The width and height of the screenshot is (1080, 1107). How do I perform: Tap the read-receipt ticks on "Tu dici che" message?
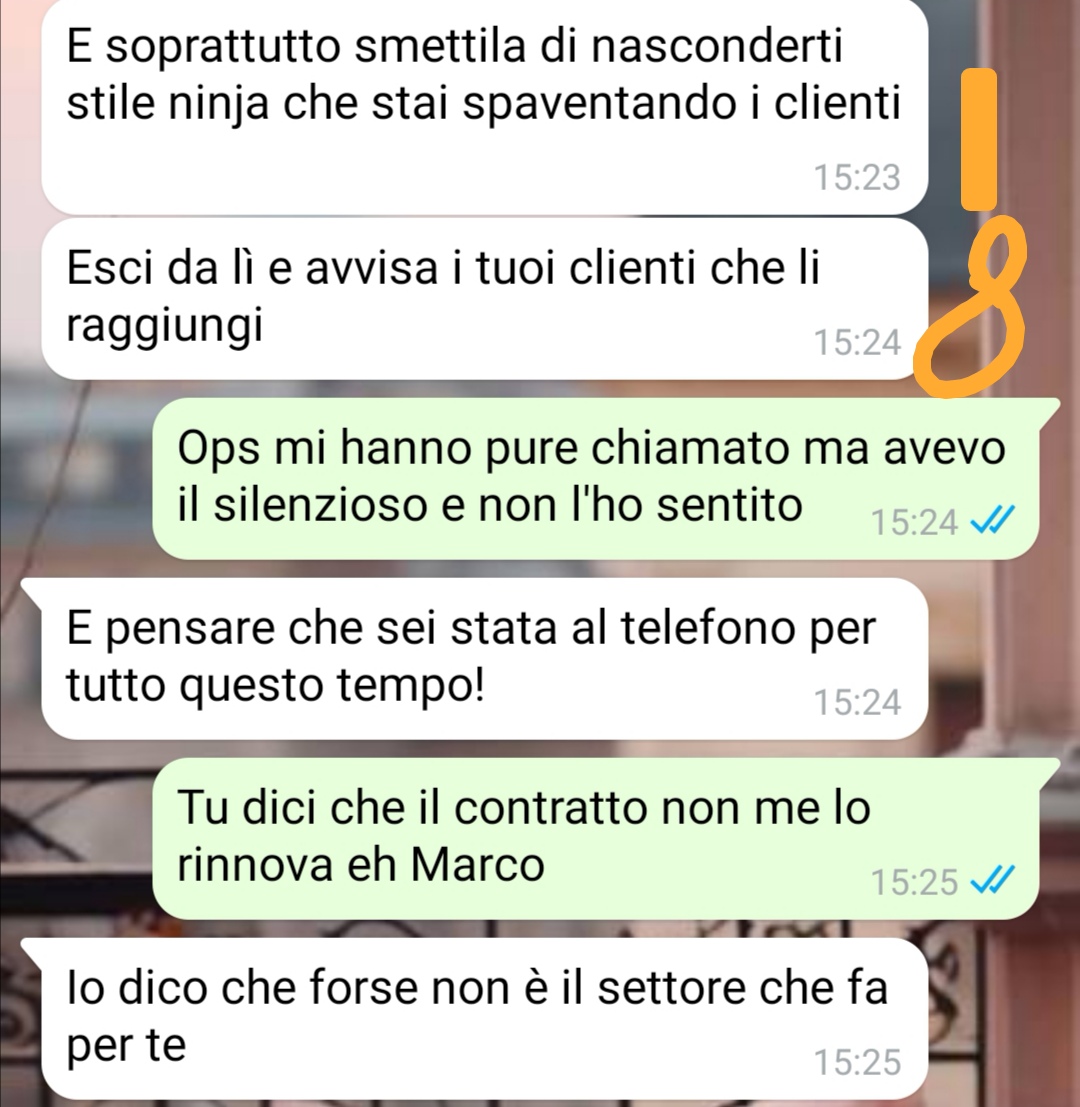pyautogui.click(x=992, y=881)
